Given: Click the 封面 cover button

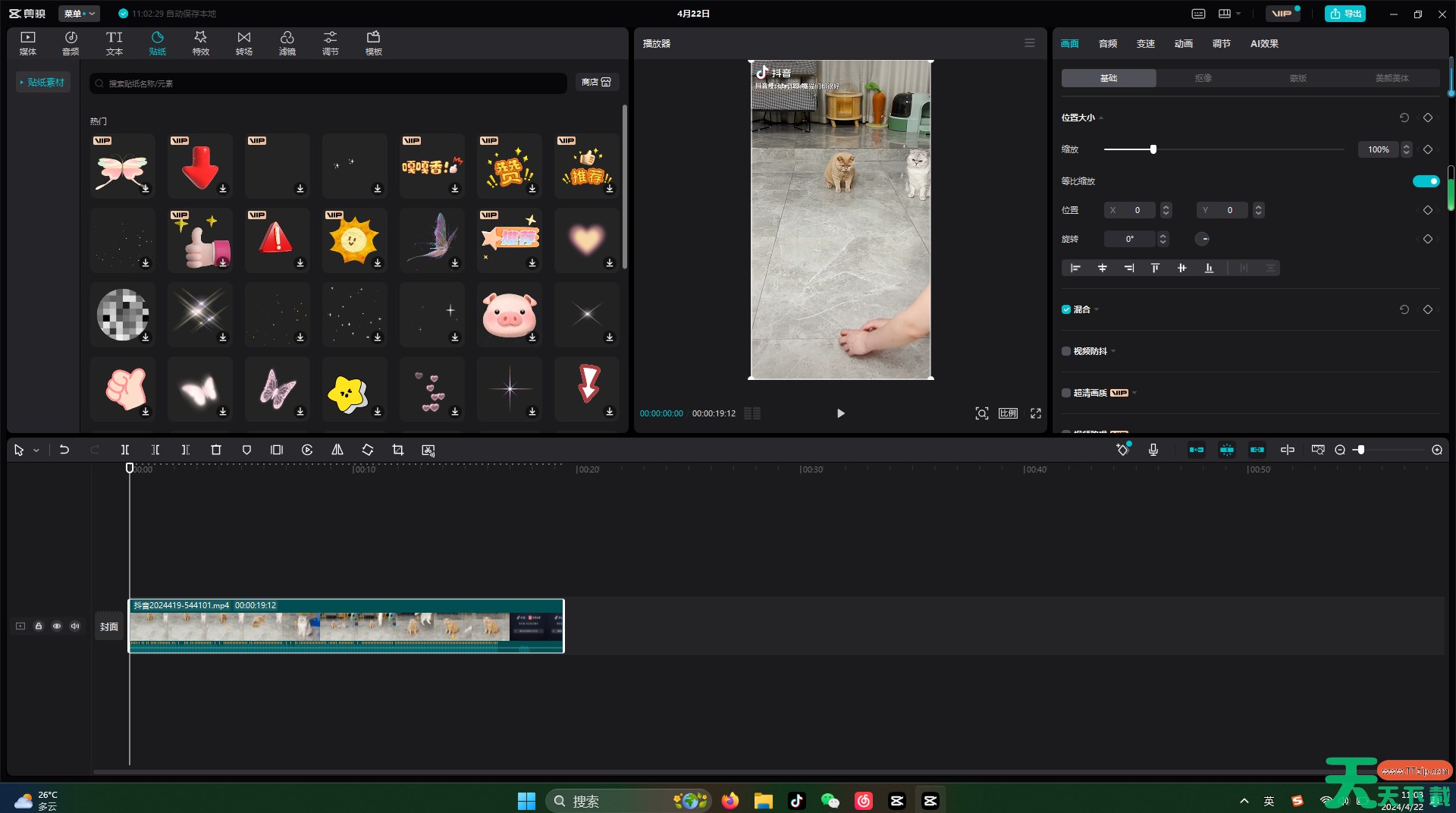Looking at the screenshot, I should 109,626.
